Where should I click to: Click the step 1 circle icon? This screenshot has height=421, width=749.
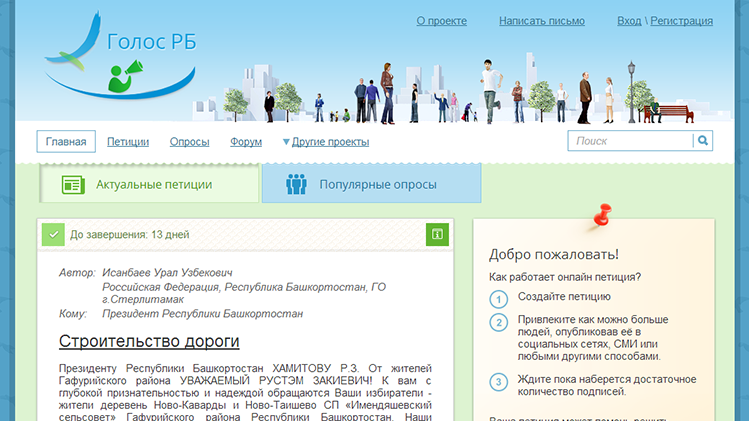[x=499, y=300]
